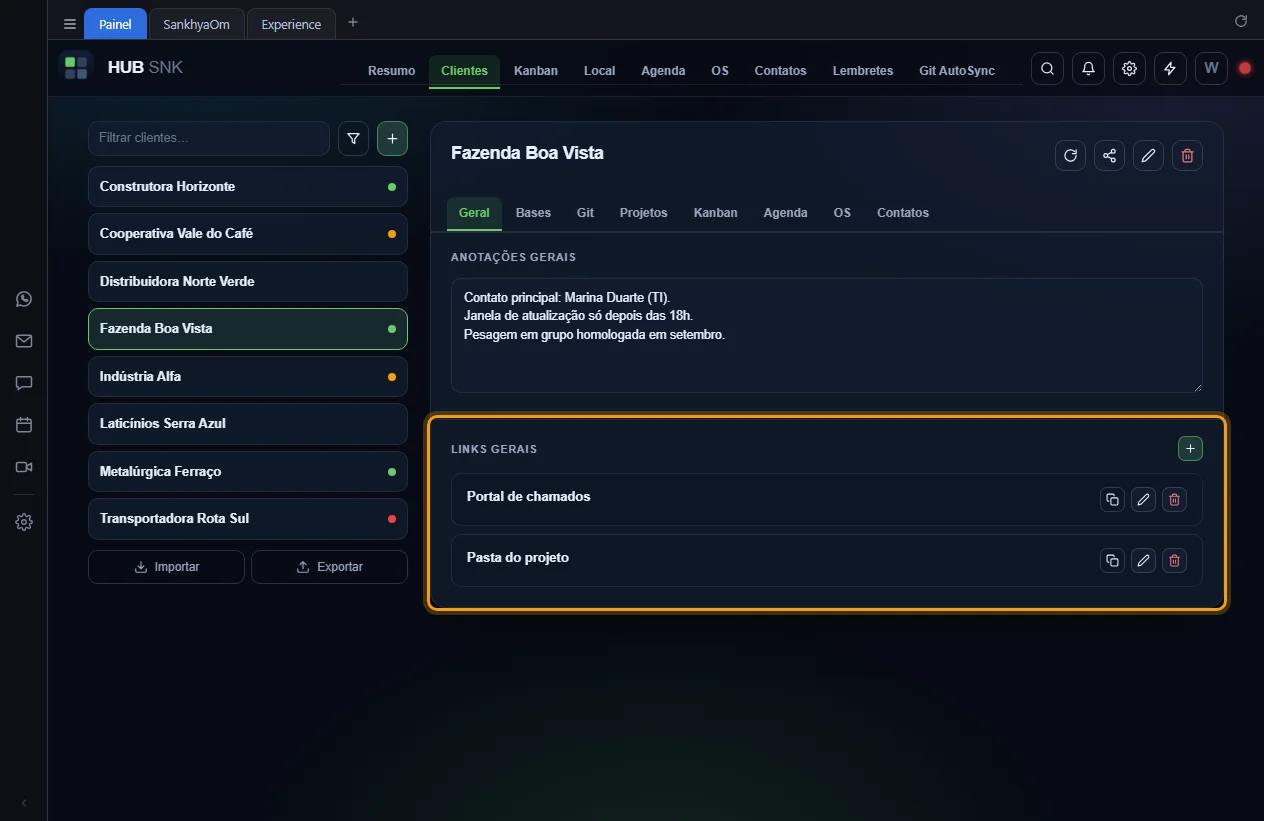Click the reload icon in the top-right corner
Viewport: 1264px width, 821px height.
click(x=1241, y=21)
